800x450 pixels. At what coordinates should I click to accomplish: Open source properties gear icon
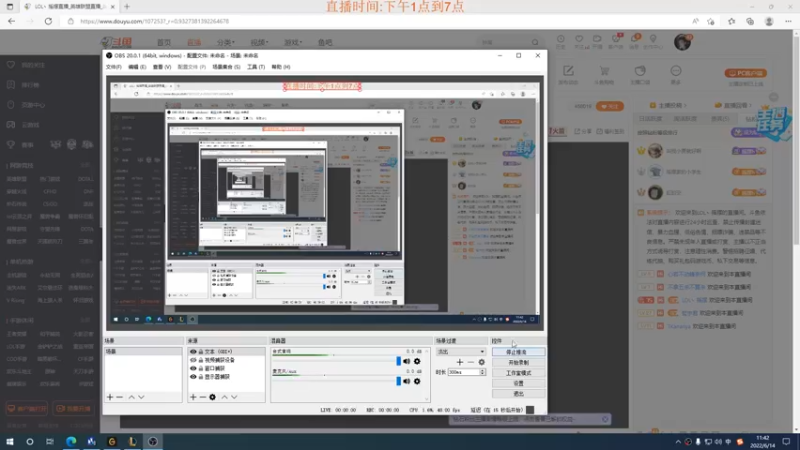click(212, 397)
